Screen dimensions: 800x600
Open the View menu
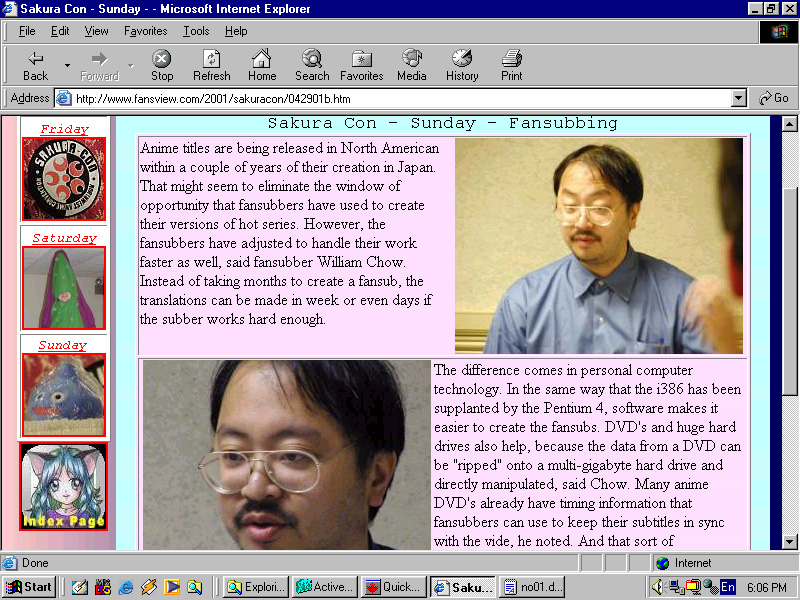point(96,31)
